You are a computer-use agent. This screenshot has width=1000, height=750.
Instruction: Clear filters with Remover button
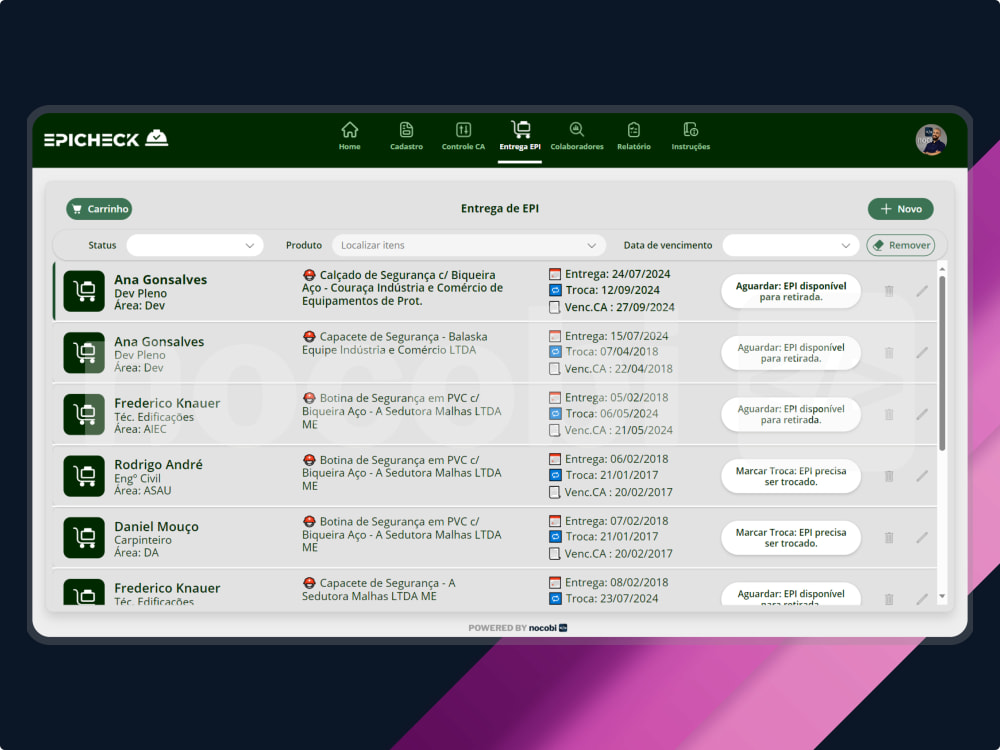click(901, 245)
